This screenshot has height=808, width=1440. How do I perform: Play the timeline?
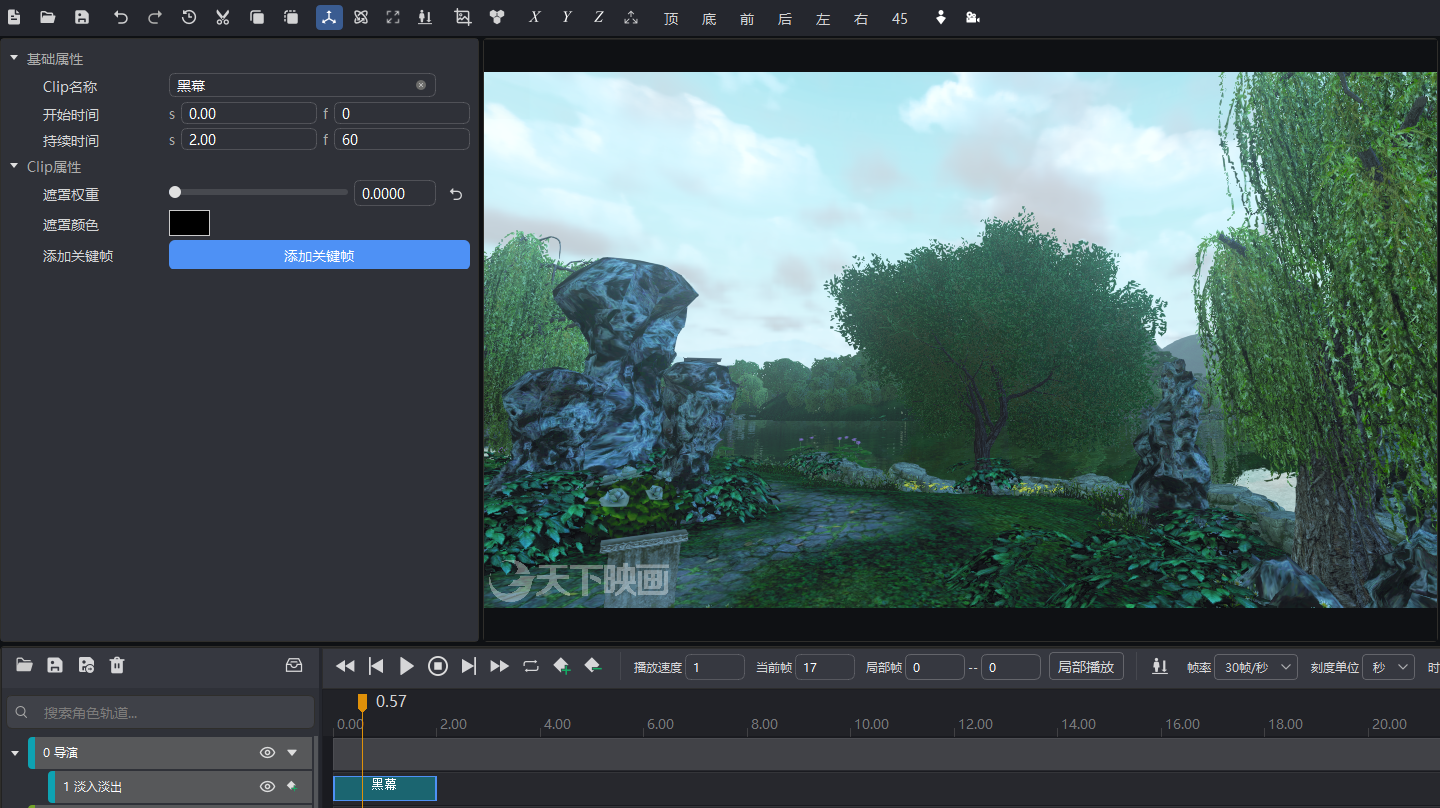pos(406,666)
